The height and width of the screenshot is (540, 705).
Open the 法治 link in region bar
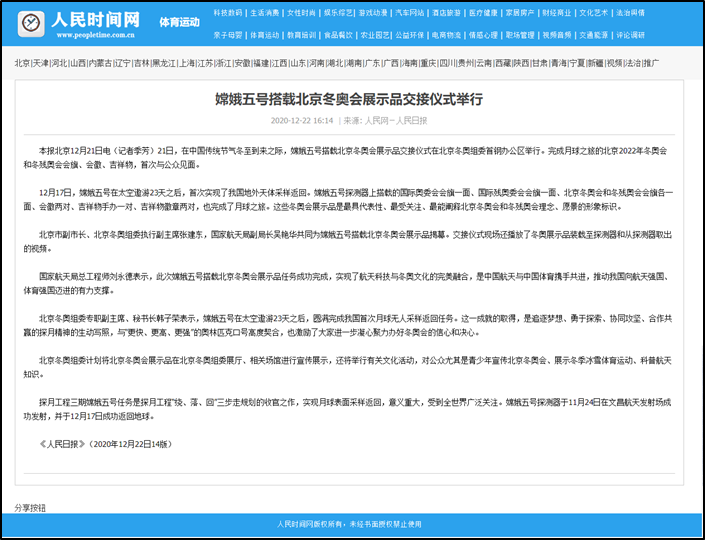(633, 63)
